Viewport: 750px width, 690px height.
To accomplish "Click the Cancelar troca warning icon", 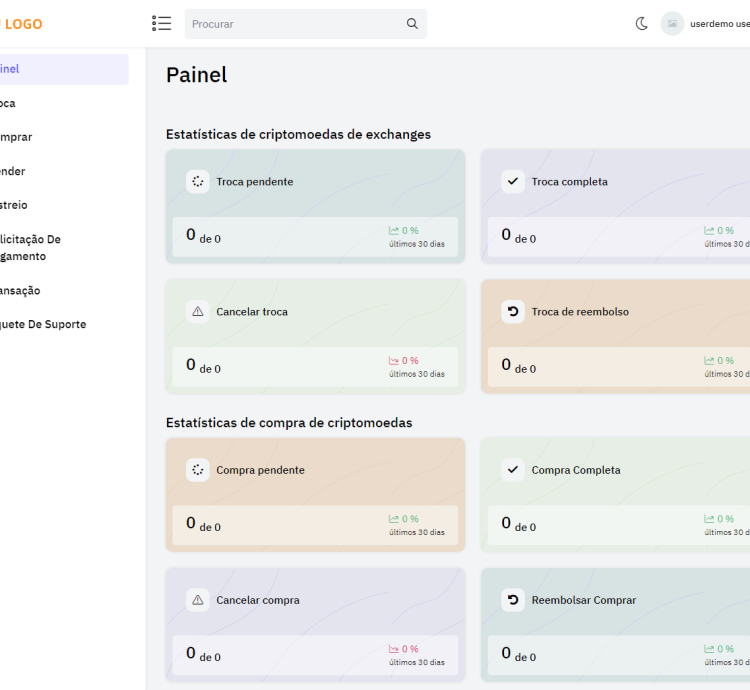I will [198, 312].
